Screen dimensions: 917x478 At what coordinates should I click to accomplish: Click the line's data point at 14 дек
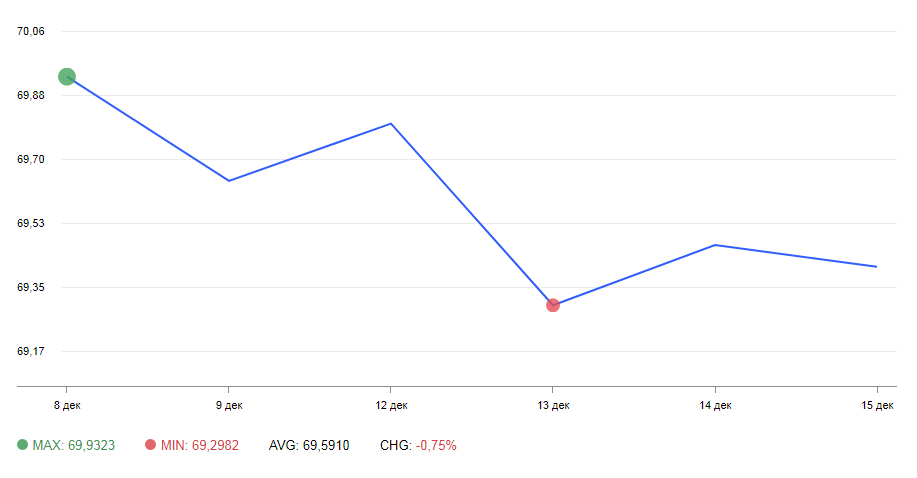(x=715, y=245)
